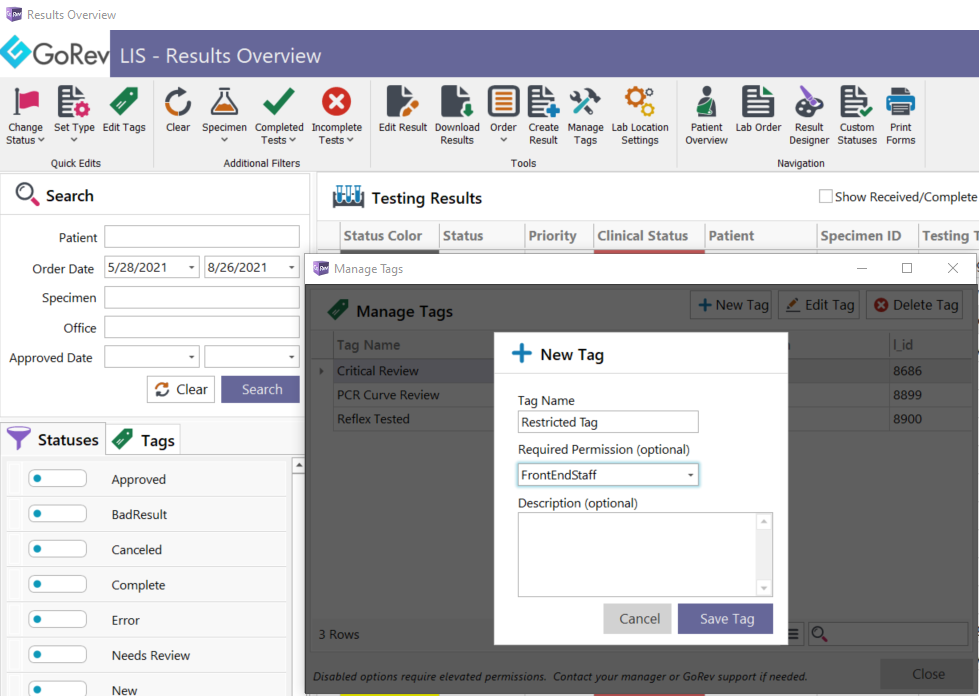This screenshot has width=979, height=696.
Task: Toggle the Needs Review status switch
Action: tap(57, 655)
